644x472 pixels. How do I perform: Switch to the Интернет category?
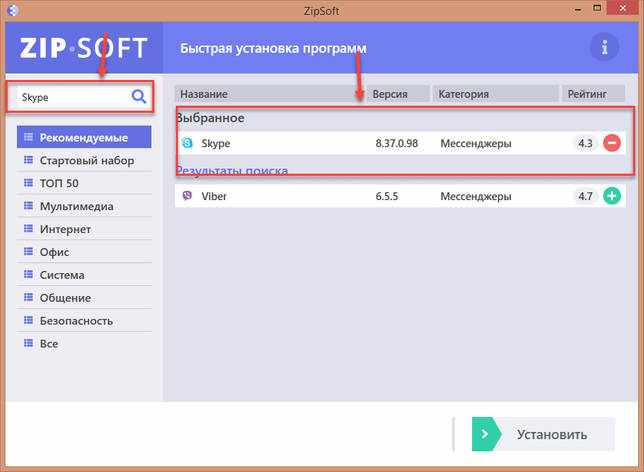[84, 229]
